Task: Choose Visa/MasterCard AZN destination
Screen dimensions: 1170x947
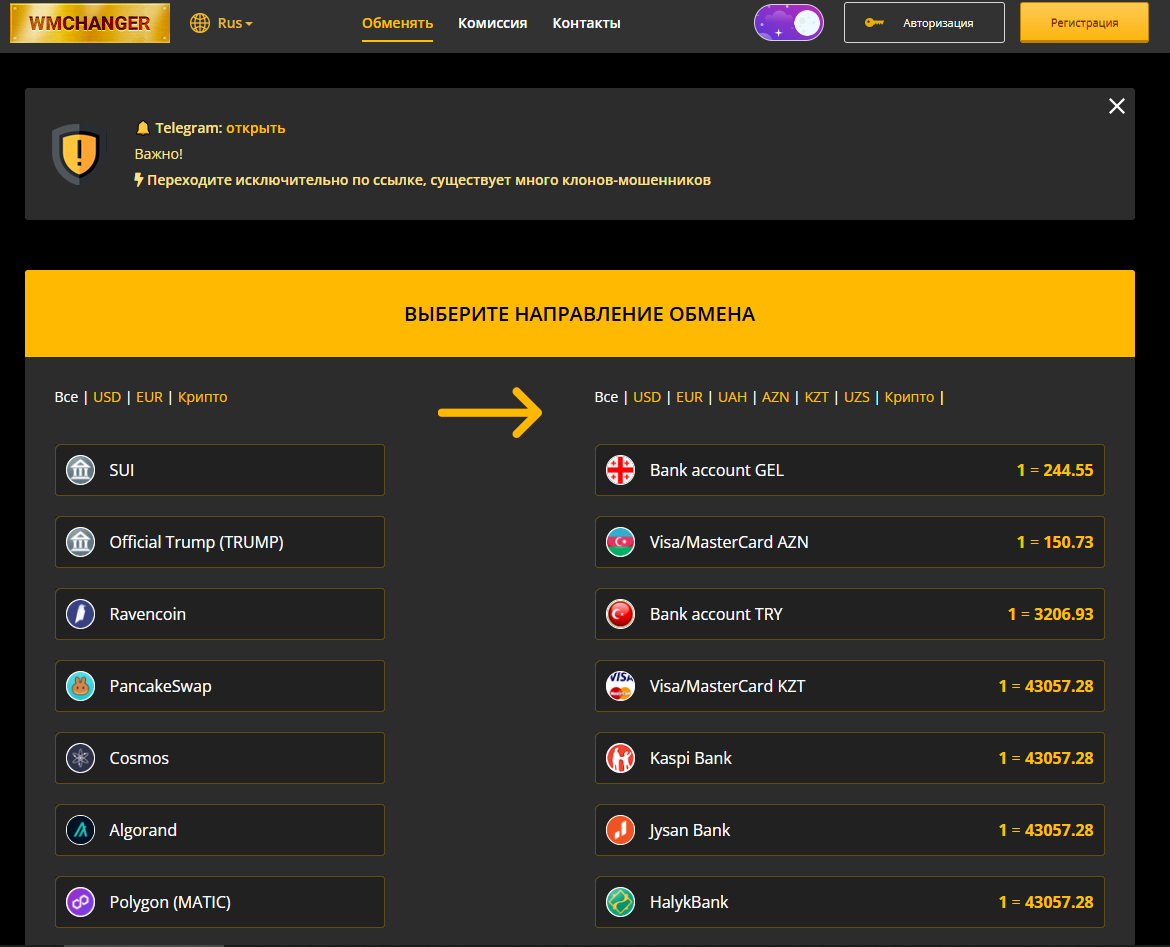Action: (849, 542)
